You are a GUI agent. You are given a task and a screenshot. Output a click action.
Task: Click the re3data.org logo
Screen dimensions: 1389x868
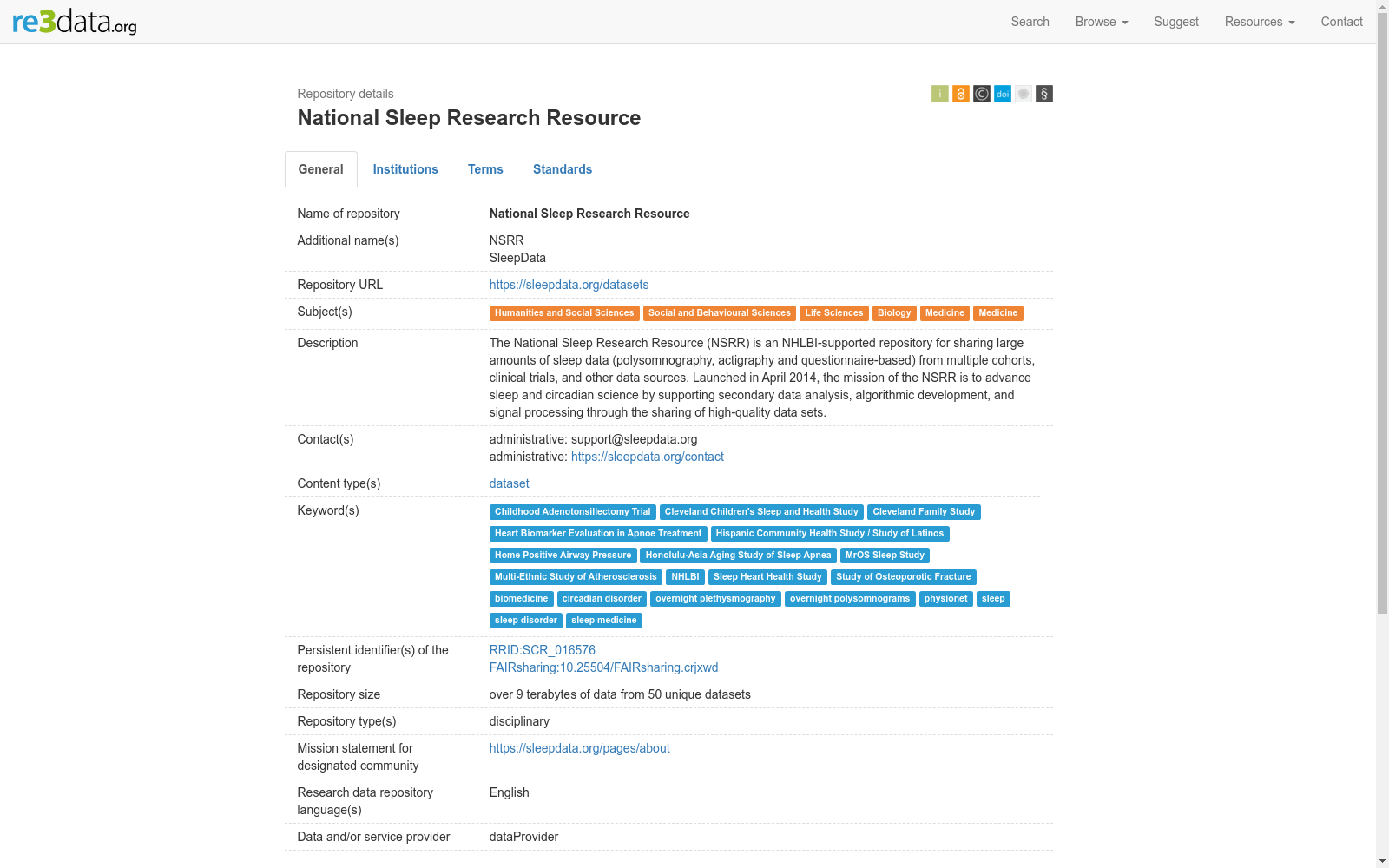coord(75,22)
